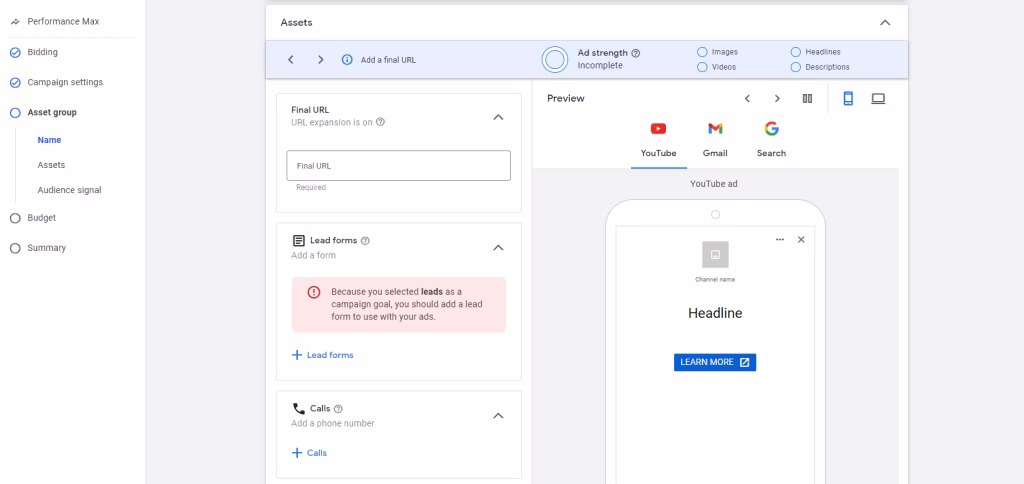The image size is (1024, 484).
Task: Focus the Final URL input field
Action: click(398, 166)
